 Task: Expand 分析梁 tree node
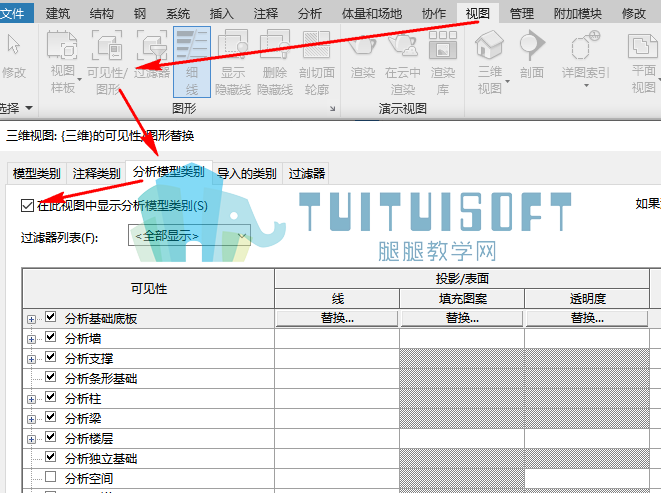31,419
